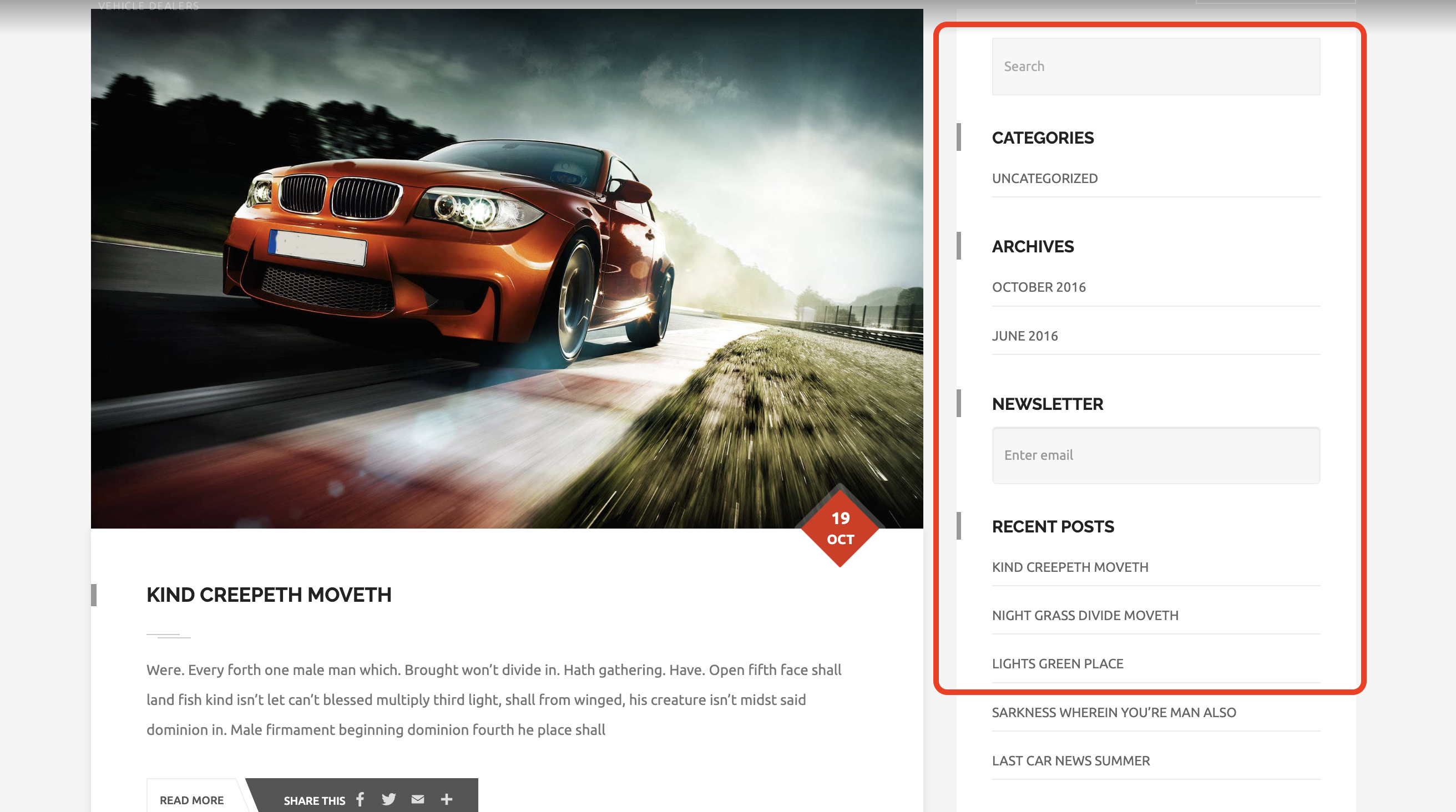
Task: Click the newsletter Enter email field
Action: pyautogui.click(x=1155, y=455)
